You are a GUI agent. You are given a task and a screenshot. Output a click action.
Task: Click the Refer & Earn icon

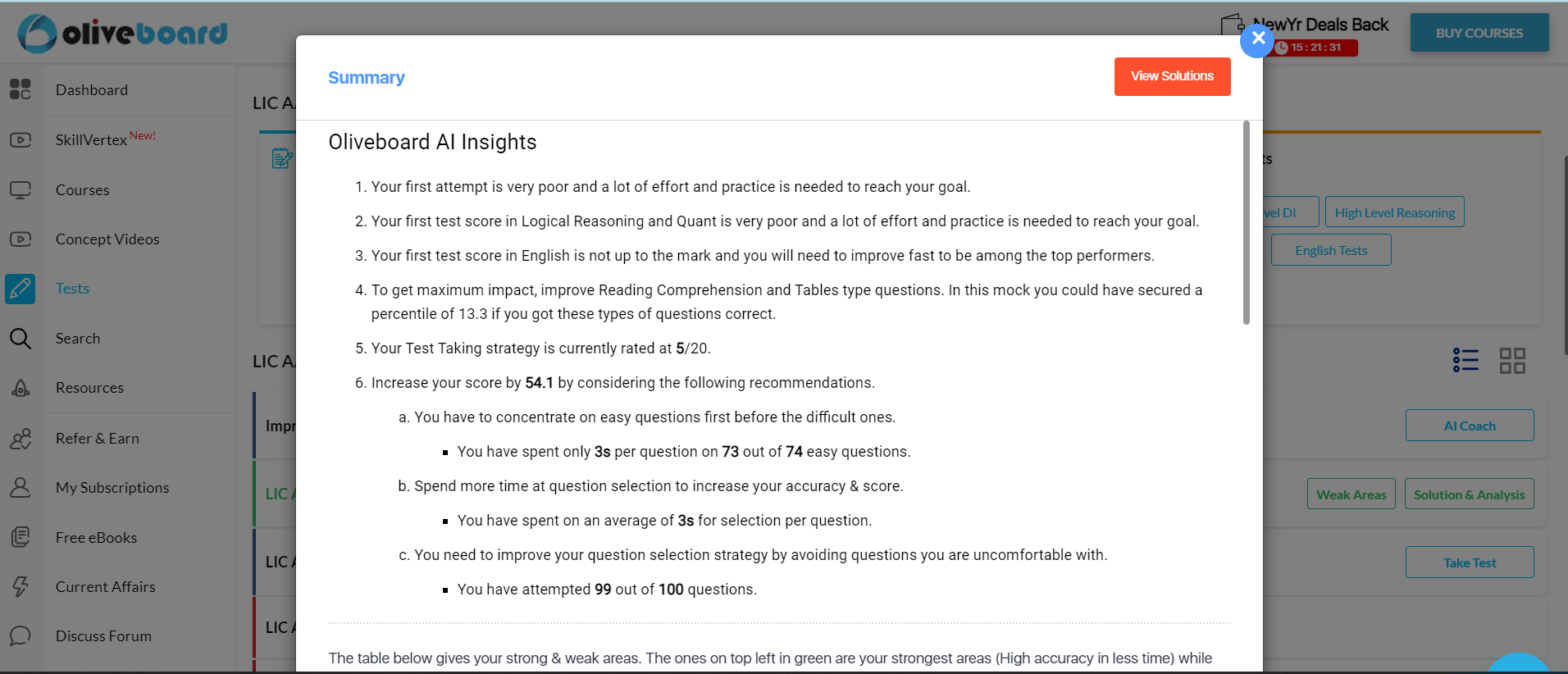coord(21,438)
